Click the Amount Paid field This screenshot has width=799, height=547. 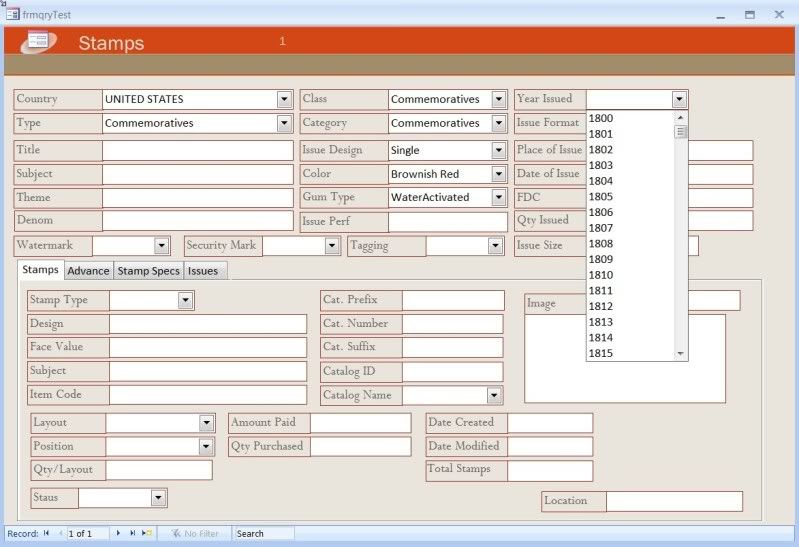(x=360, y=423)
